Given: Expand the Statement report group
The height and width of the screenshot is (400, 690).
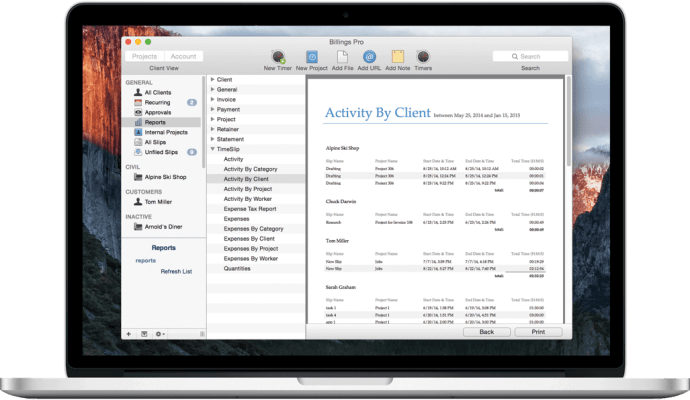Looking at the screenshot, I should point(212,139).
